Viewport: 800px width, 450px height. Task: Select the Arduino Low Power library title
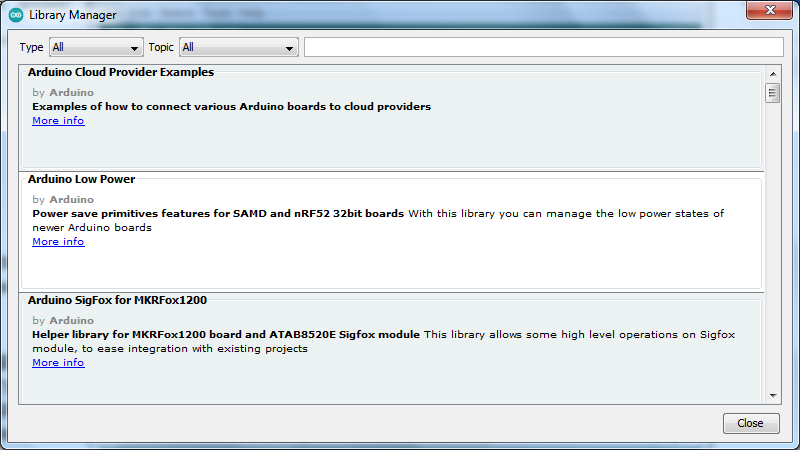[82, 180]
